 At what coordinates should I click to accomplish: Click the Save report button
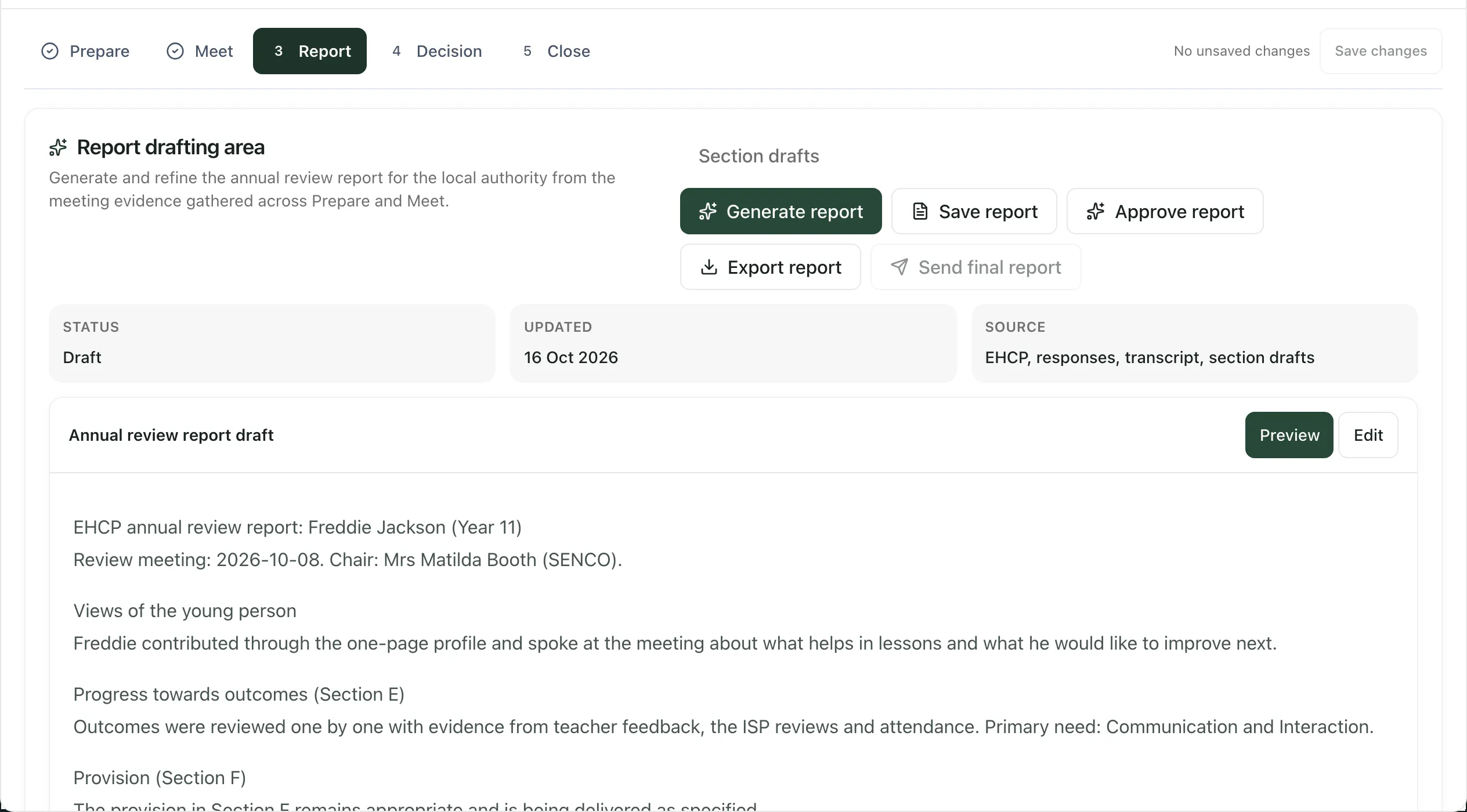[974, 211]
